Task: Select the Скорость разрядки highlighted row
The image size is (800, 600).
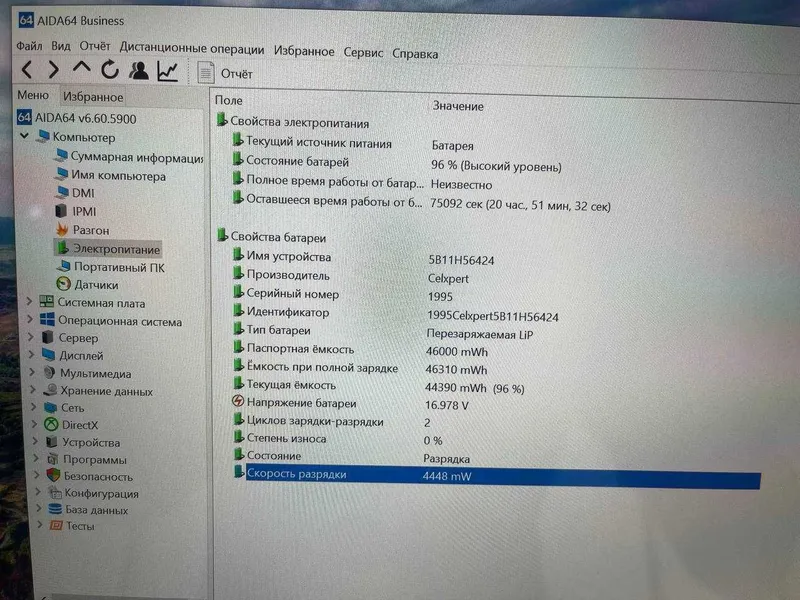Action: click(496, 476)
